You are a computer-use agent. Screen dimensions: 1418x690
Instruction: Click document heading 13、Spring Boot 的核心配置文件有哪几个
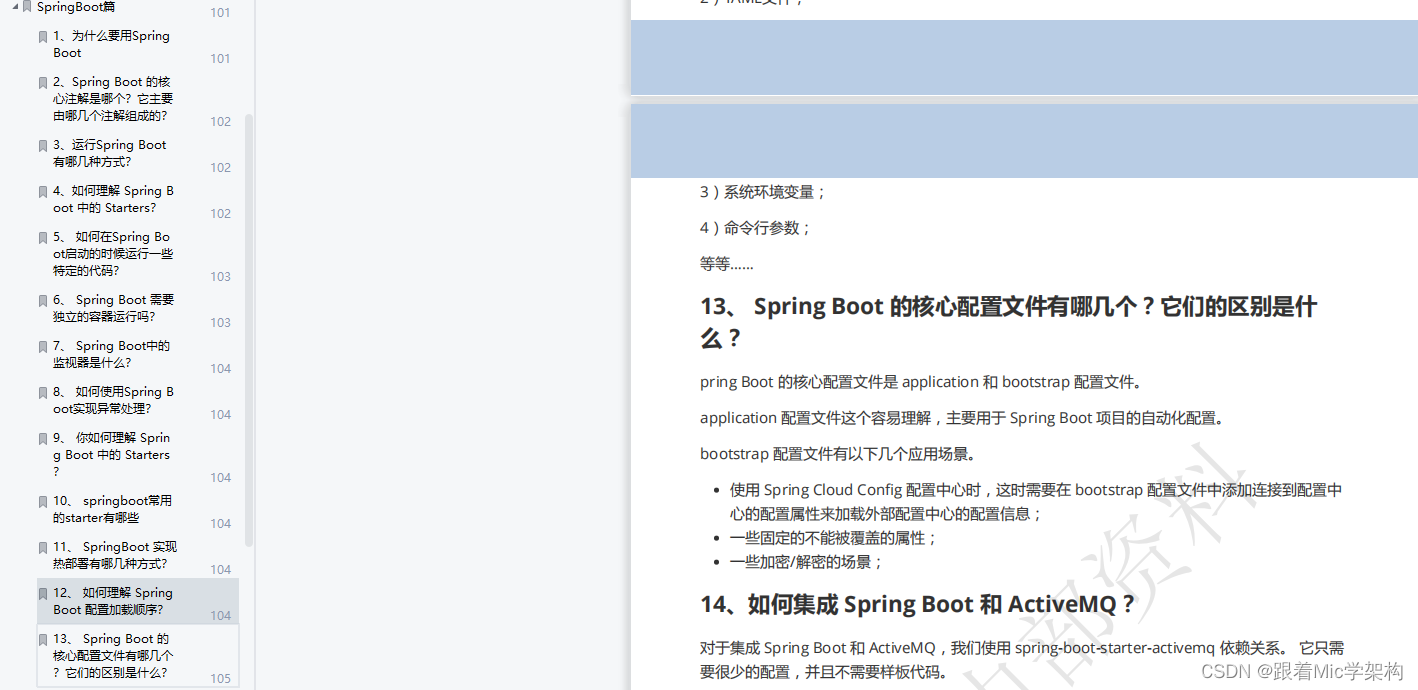coord(1008,322)
